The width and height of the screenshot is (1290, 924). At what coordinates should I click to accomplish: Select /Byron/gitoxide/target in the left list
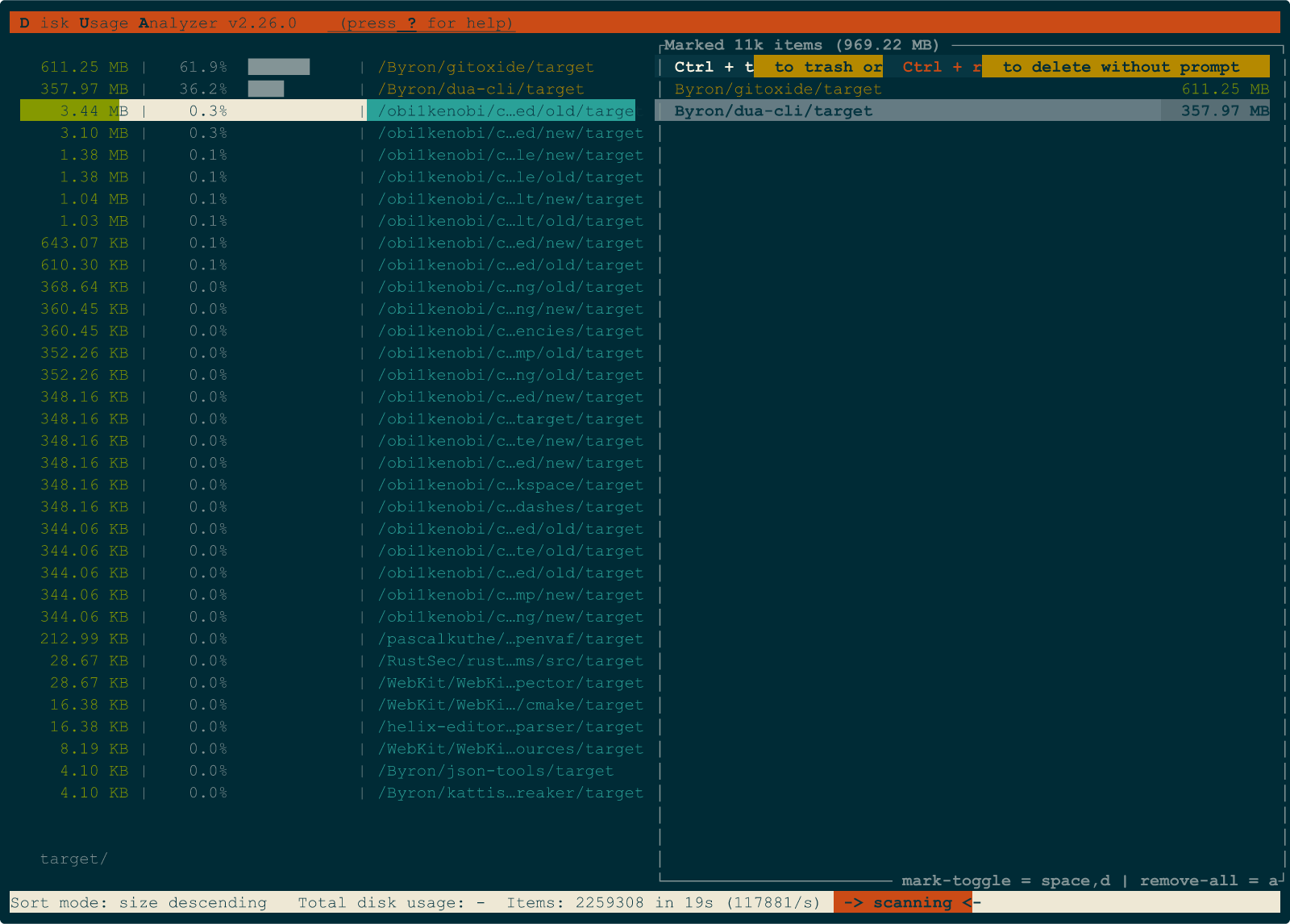click(x=485, y=67)
